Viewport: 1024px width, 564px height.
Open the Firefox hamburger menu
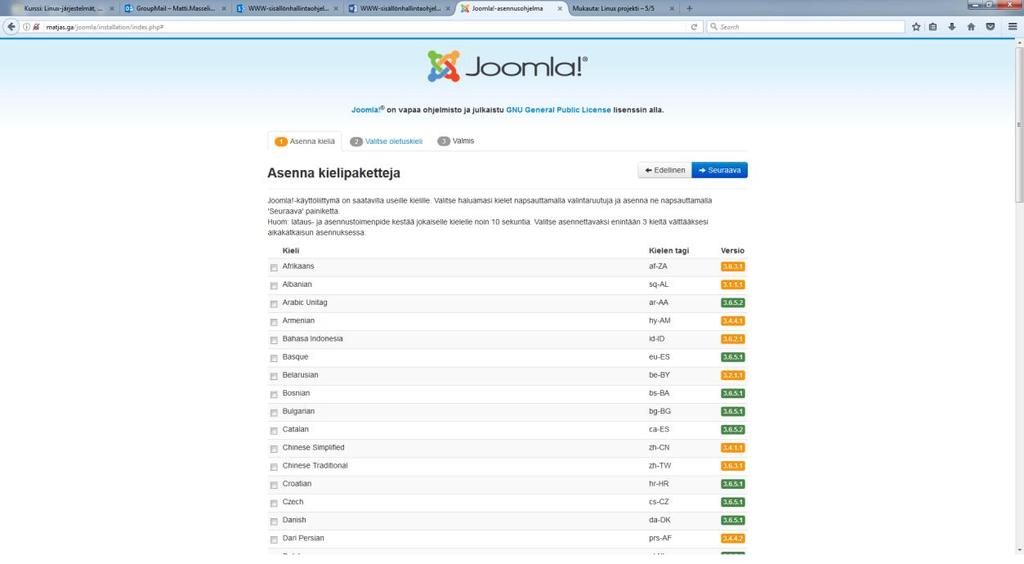1012,27
